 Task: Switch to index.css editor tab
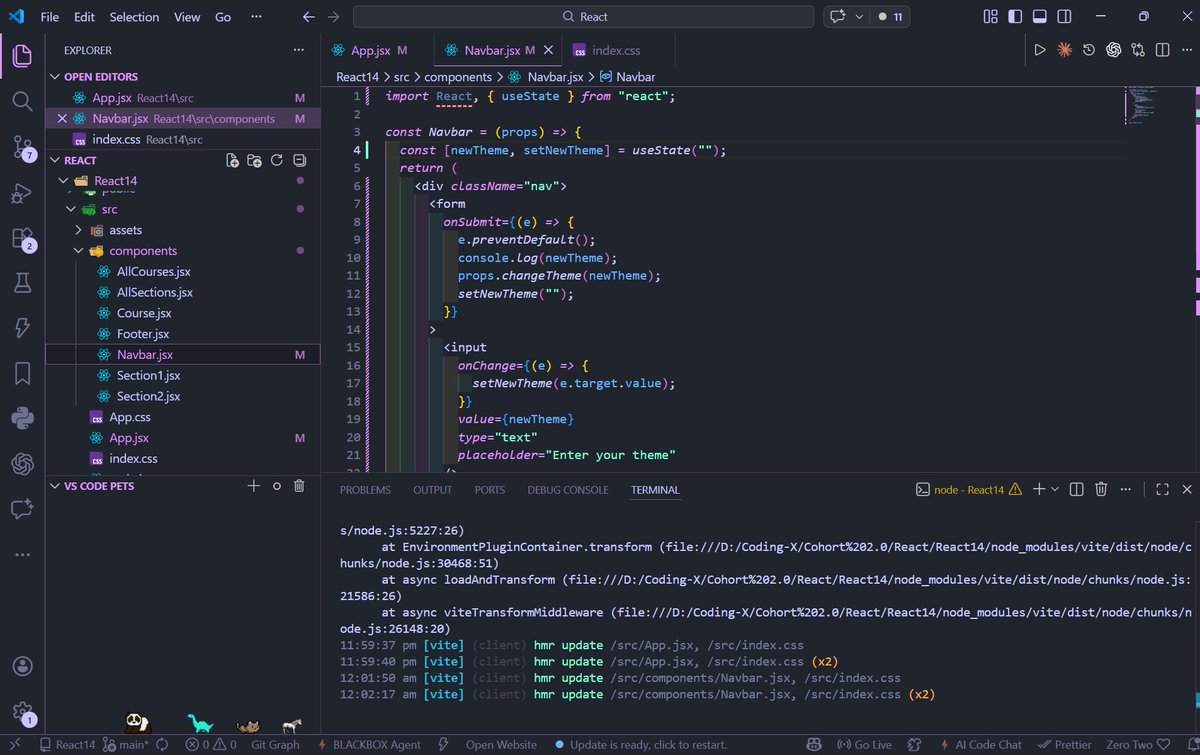(x=616, y=50)
